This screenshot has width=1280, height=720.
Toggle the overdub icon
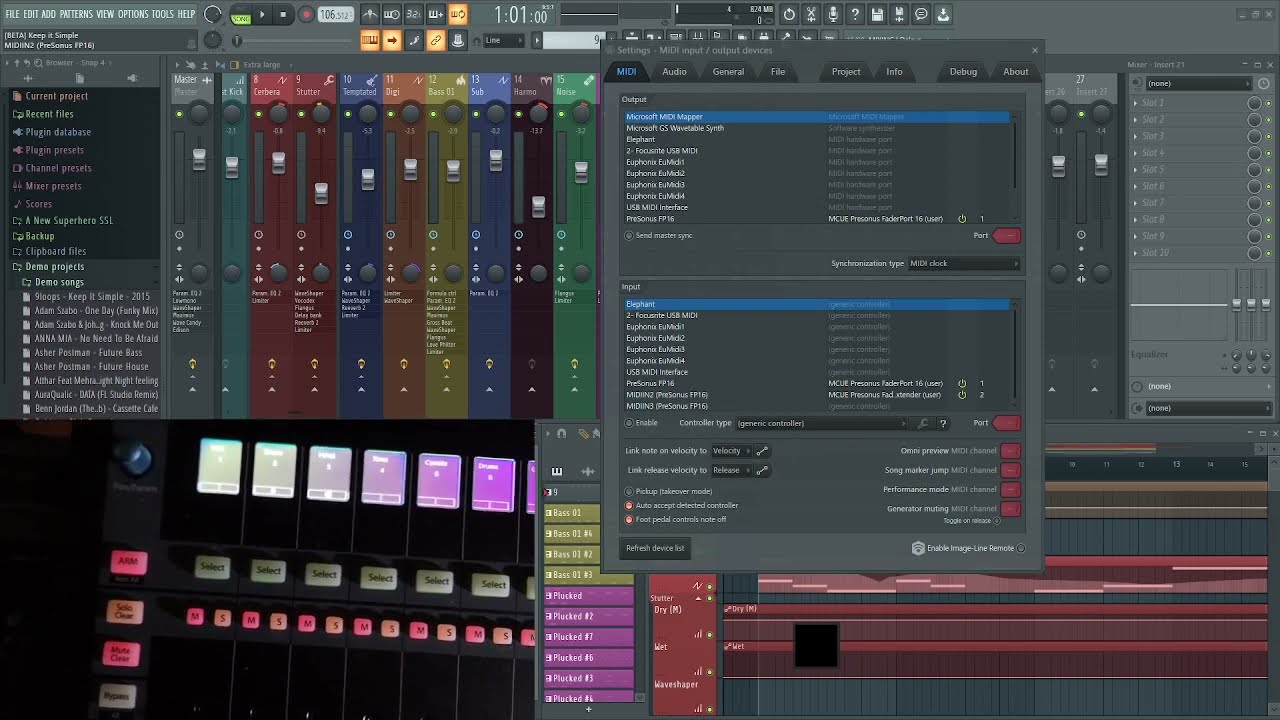click(x=436, y=15)
